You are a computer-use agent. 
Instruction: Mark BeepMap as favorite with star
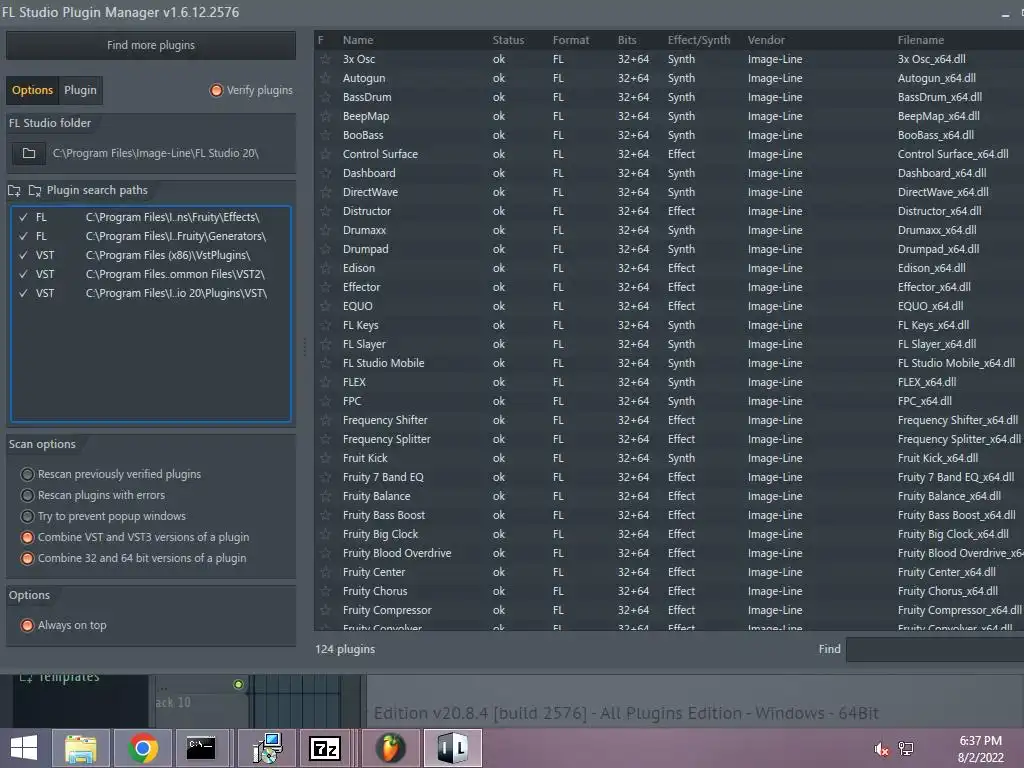pyautogui.click(x=325, y=116)
